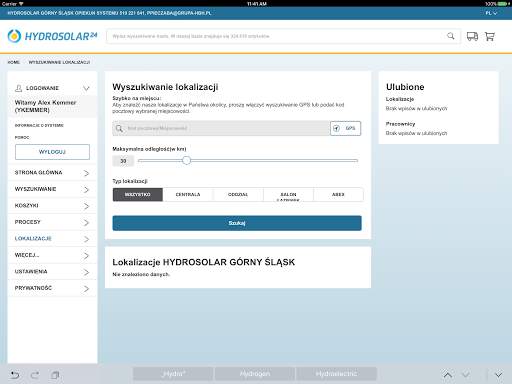This screenshot has height=384, width=512.
Task: Open the PL language dropdown
Action: [x=491, y=13]
